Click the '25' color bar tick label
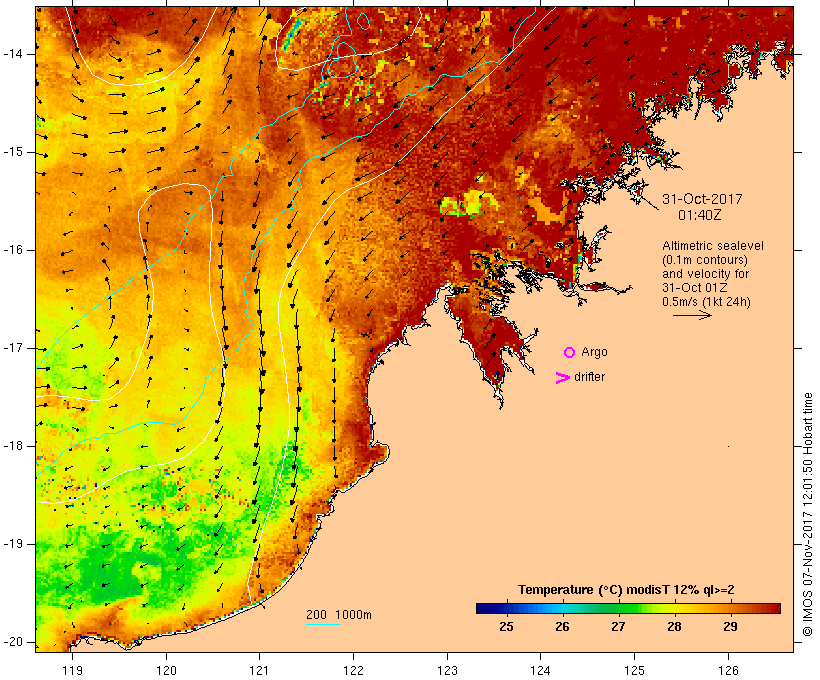Image resolution: width=820 pixels, height=680 pixels. tap(506, 627)
